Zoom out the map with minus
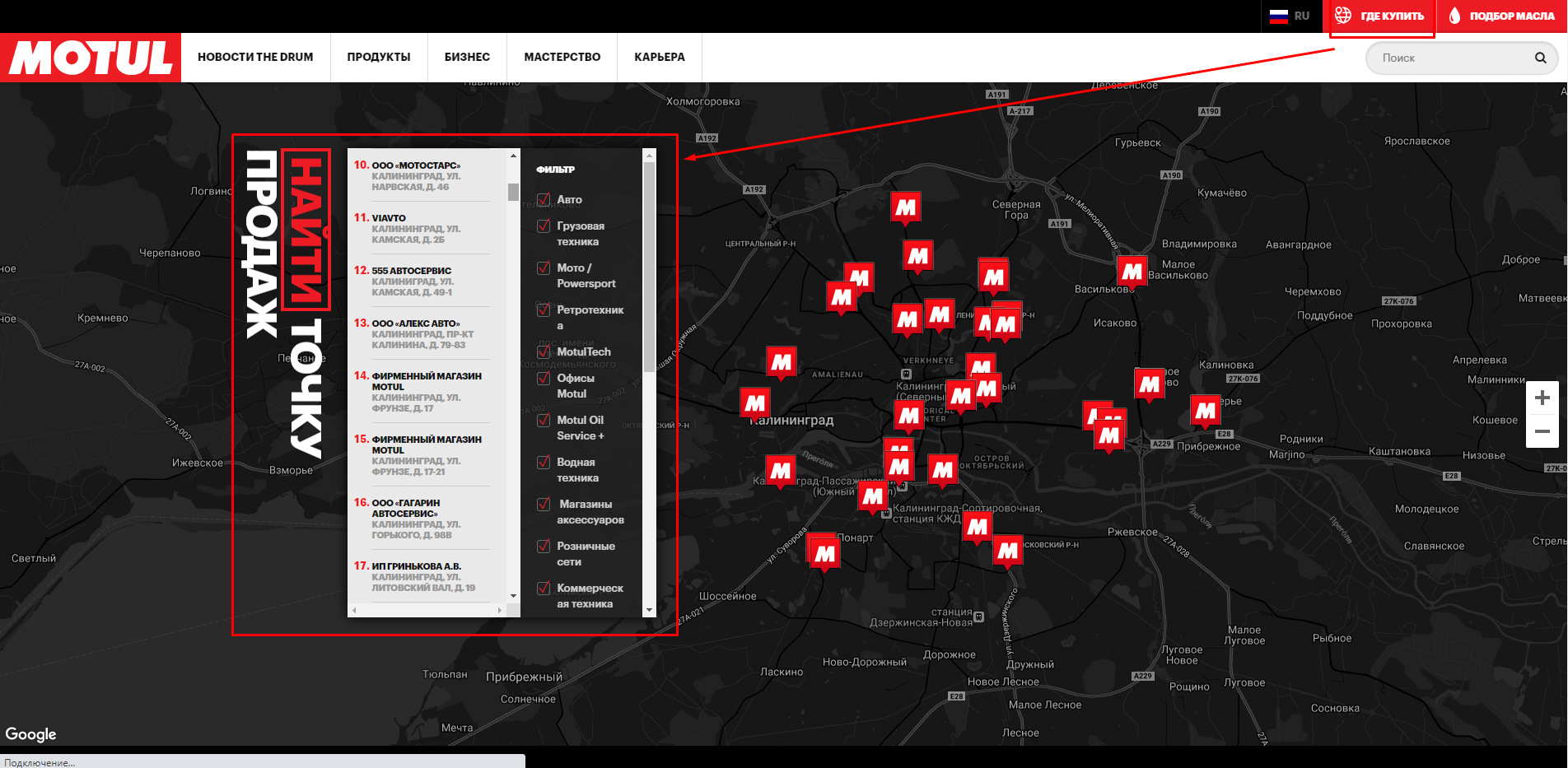1568x768 pixels. click(1542, 431)
